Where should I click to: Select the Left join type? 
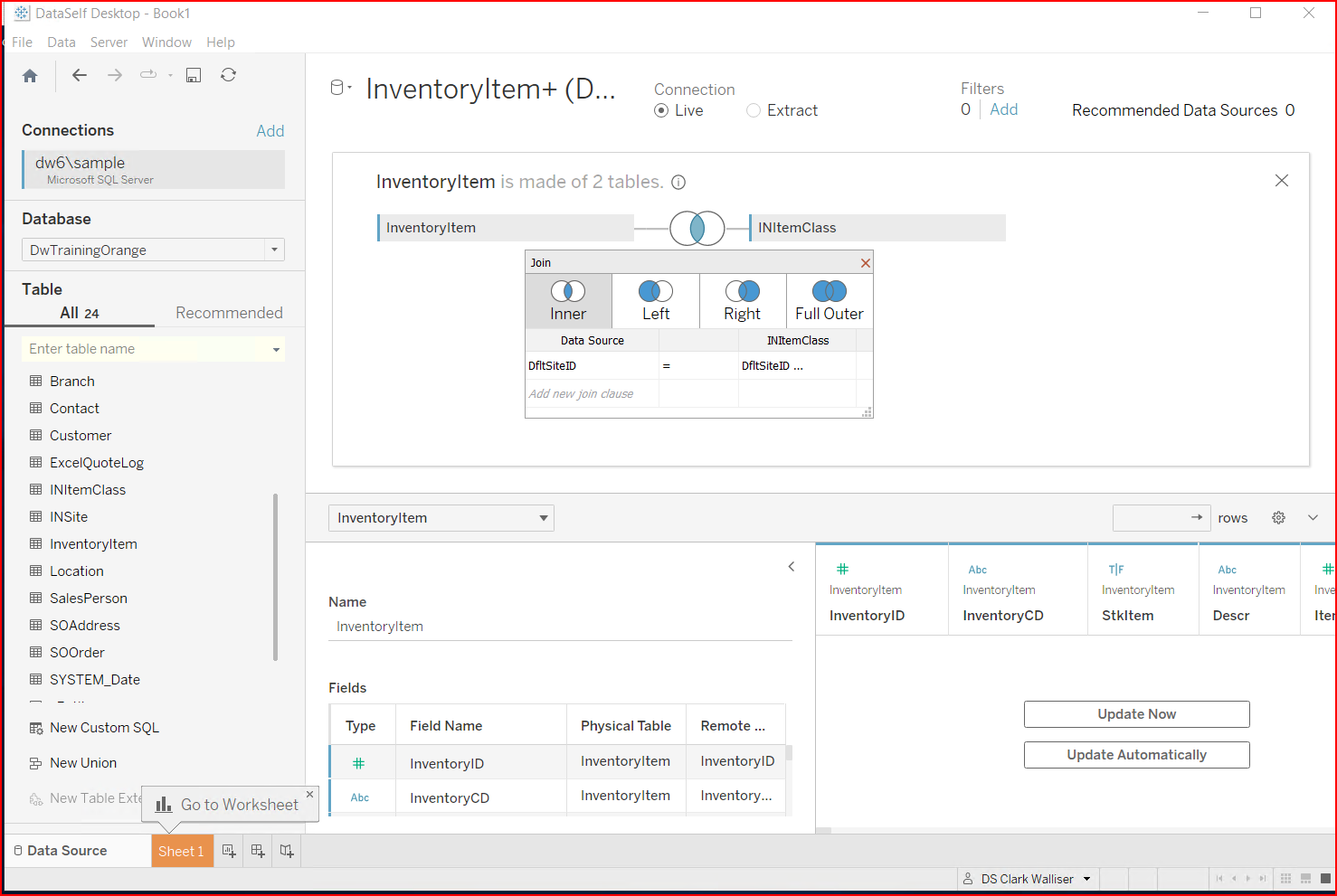pyautogui.click(x=654, y=300)
